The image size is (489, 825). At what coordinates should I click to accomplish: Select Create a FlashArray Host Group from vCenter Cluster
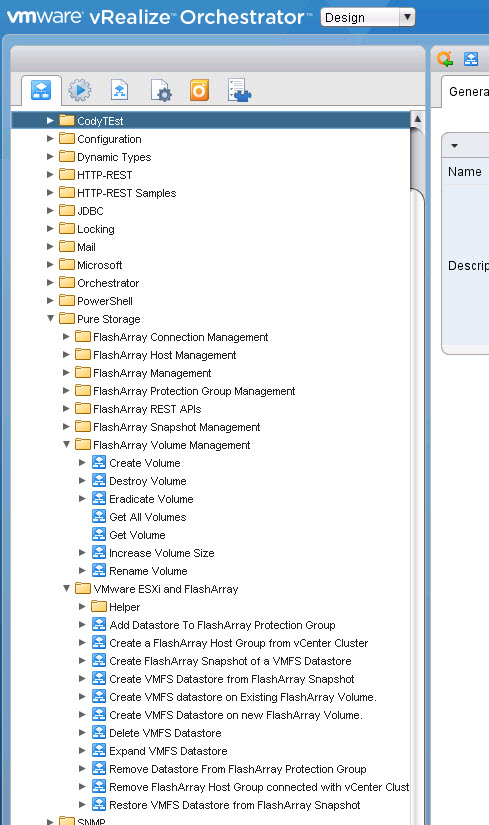pos(231,642)
